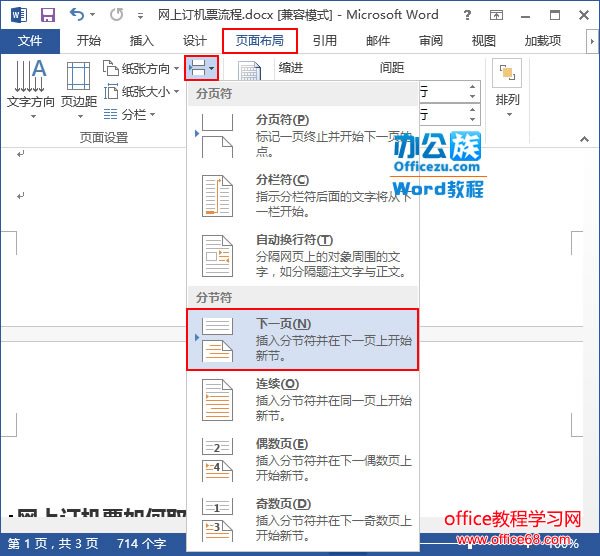This screenshot has height=556, width=600.
Task: Insert 分页符(P) page break
Action: [x=303, y=136]
